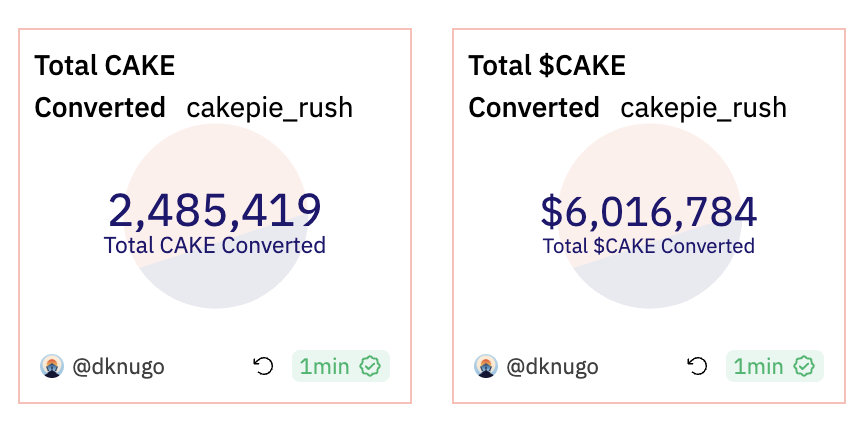Open dknugo avatar in Total CAKE card
The width and height of the screenshot is (862, 422).
[51, 367]
